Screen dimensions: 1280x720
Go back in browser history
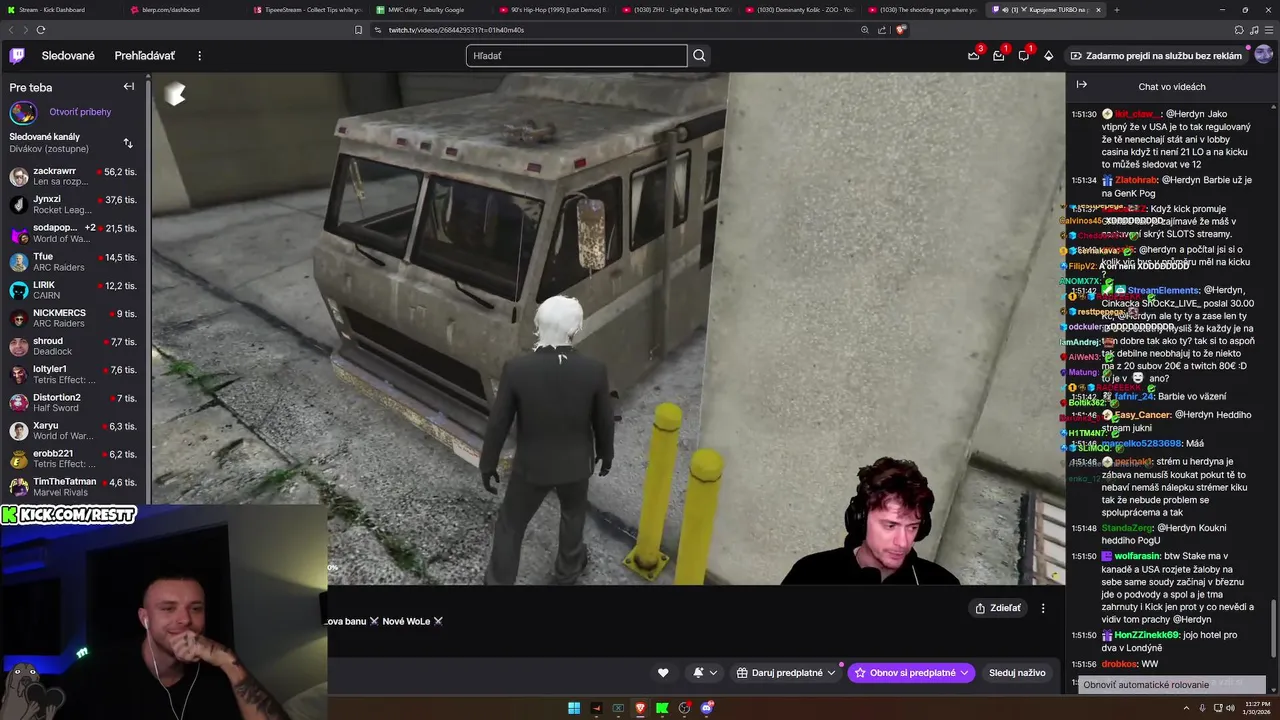pos(10,30)
